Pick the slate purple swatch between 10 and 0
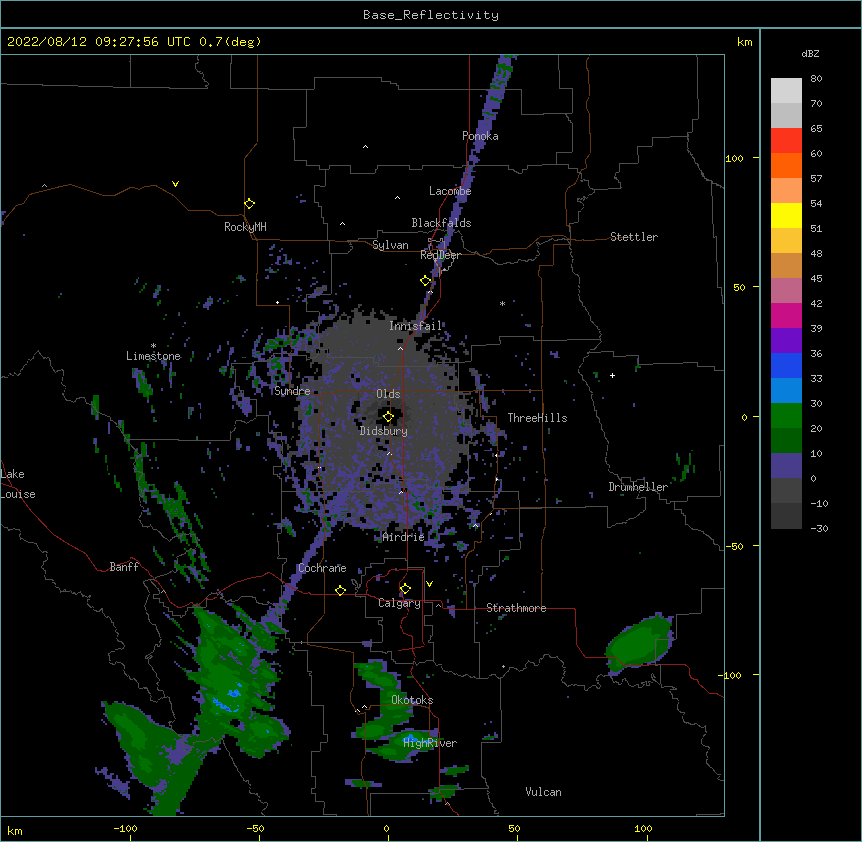The width and height of the screenshot is (862, 842). click(x=786, y=466)
